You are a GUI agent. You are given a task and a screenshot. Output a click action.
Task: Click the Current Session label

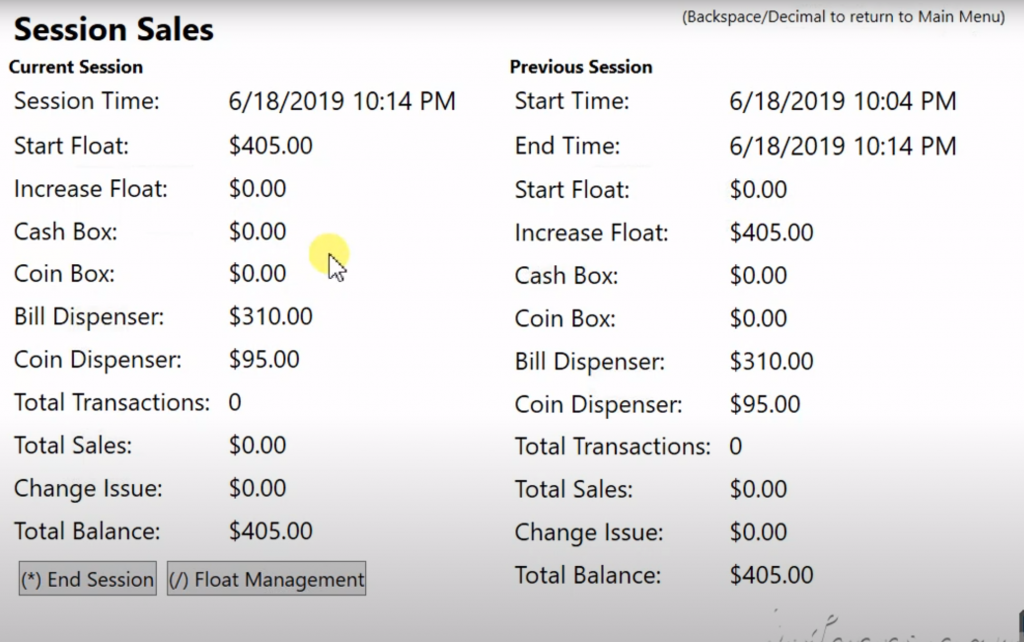coord(76,67)
